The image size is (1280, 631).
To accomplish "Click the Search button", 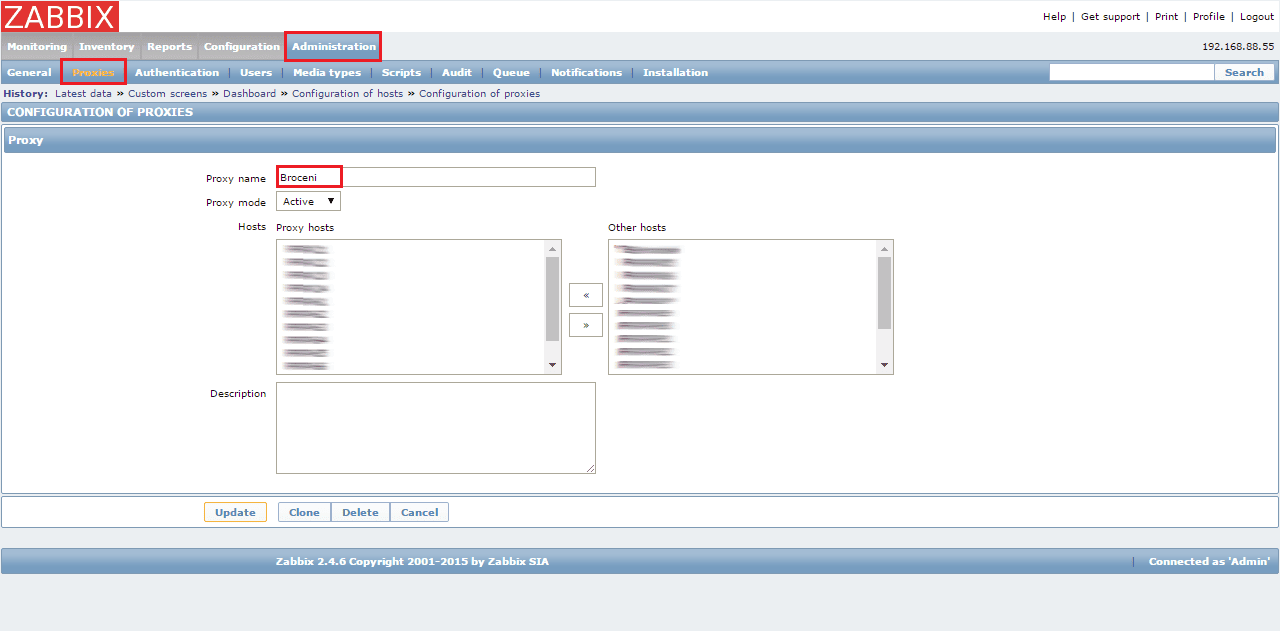I will (1244, 72).
